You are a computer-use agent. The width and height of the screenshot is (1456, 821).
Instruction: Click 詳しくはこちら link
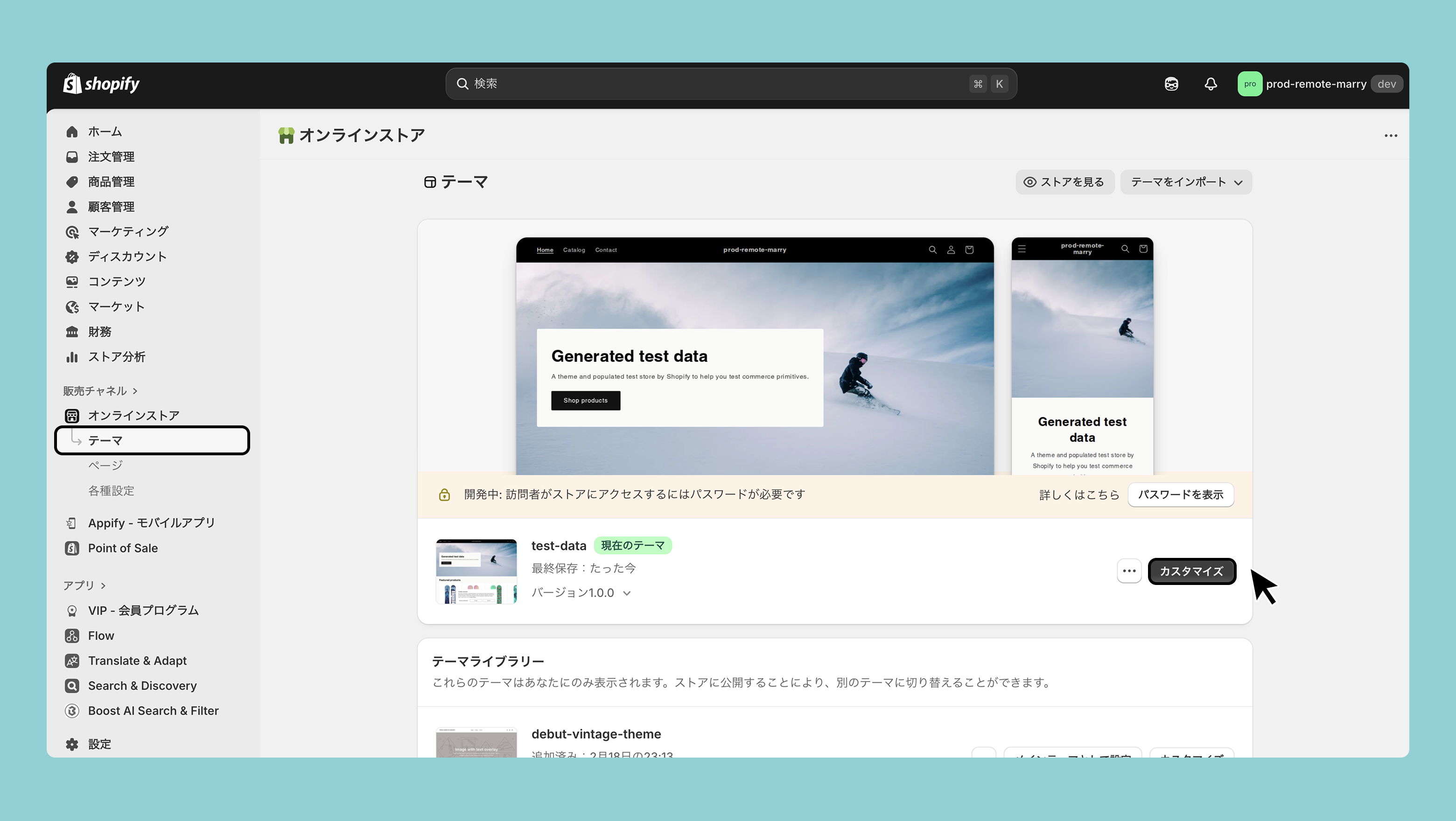[x=1078, y=494]
